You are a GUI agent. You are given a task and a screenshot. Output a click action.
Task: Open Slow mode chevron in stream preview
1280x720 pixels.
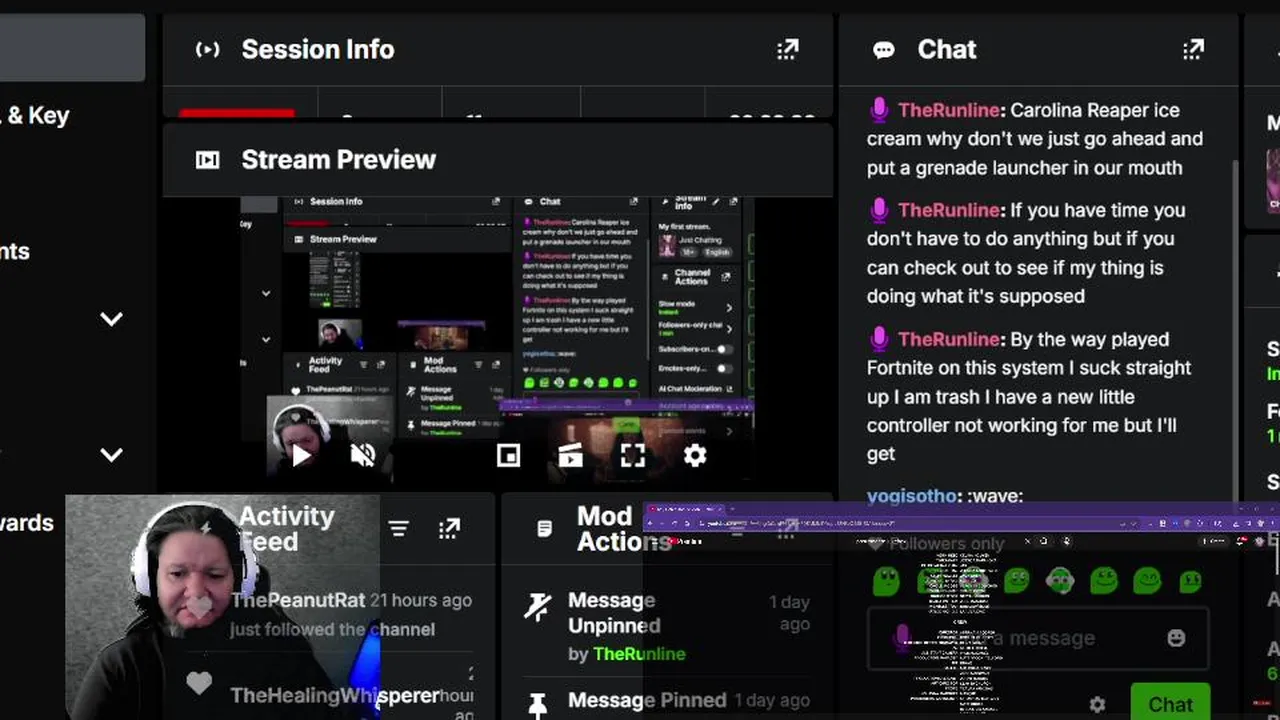tap(728, 308)
